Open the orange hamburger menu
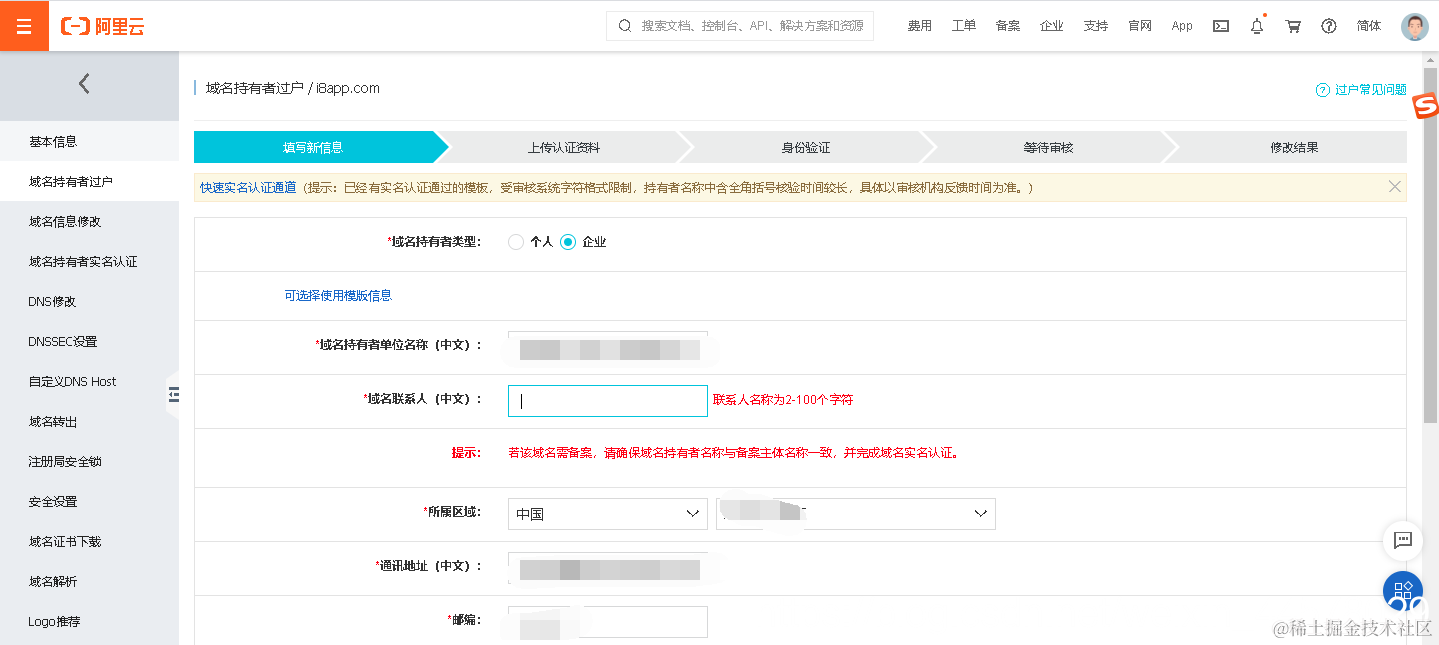The image size is (1439, 645). tap(24, 26)
